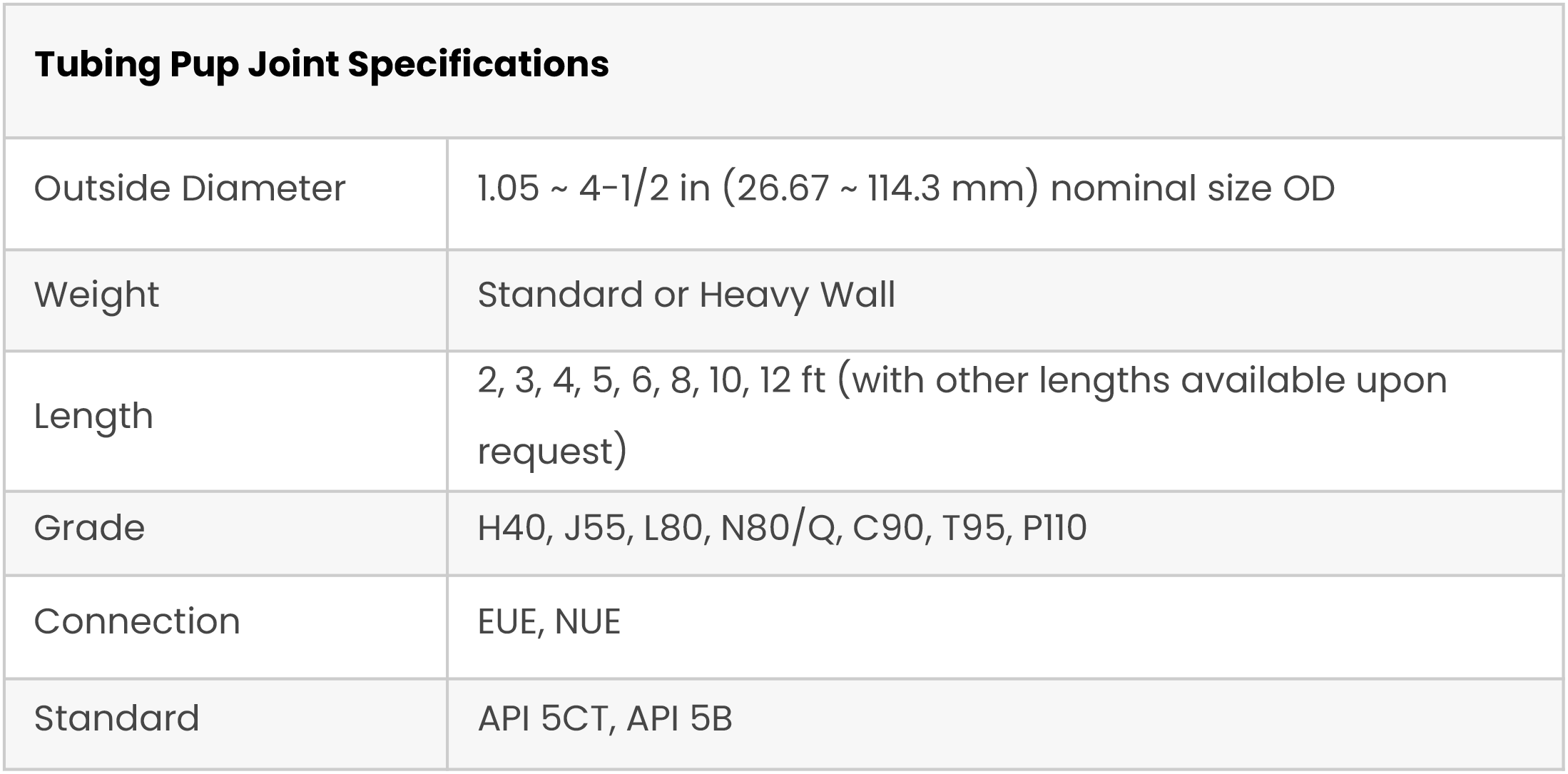Select the Standard label in last row
The width and height of the screenshot is (1568, 774).
(117, 718)
